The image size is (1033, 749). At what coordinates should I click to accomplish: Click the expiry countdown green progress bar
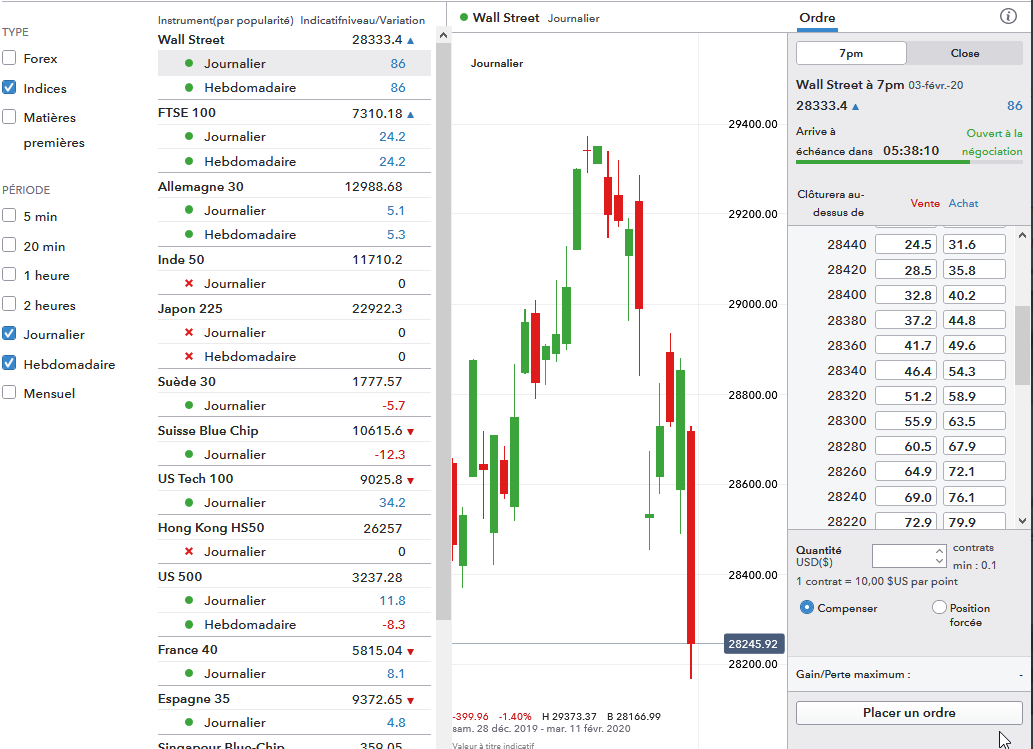[x=883, y=161]
